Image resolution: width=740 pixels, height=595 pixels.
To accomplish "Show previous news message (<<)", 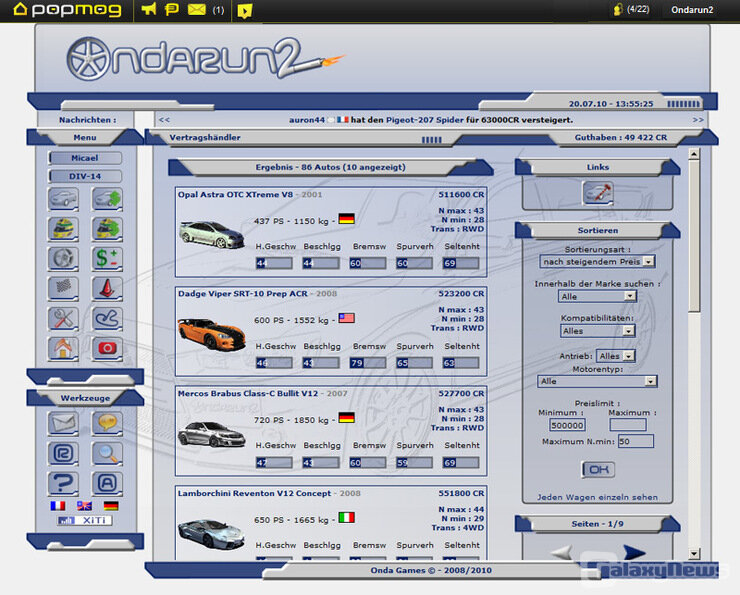I will click(164, 120).
